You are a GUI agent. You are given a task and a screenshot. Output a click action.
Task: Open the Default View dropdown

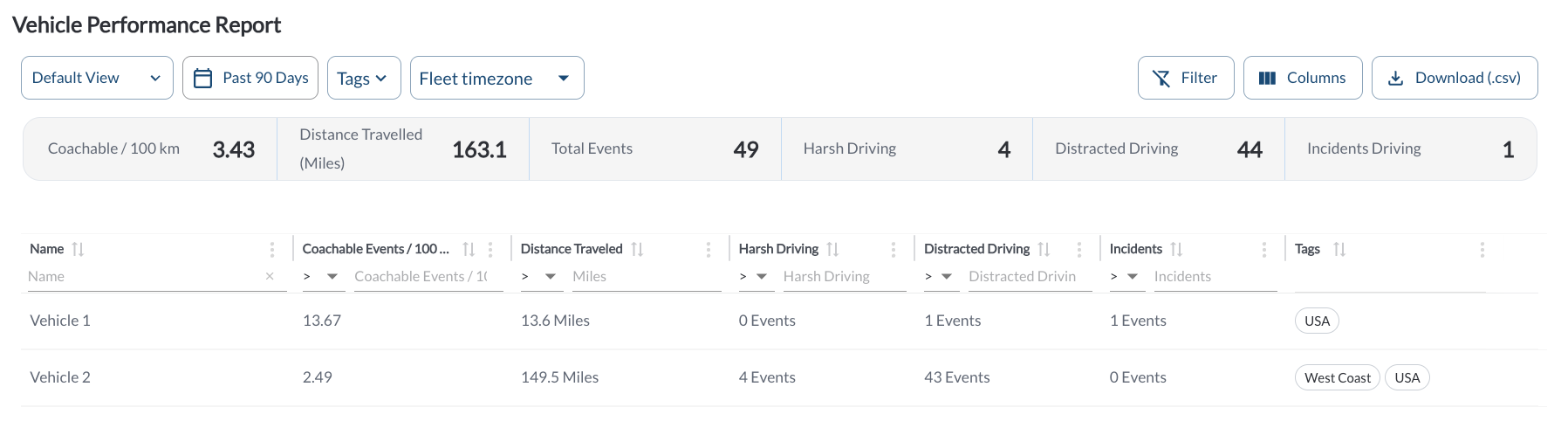pos(97,78)
